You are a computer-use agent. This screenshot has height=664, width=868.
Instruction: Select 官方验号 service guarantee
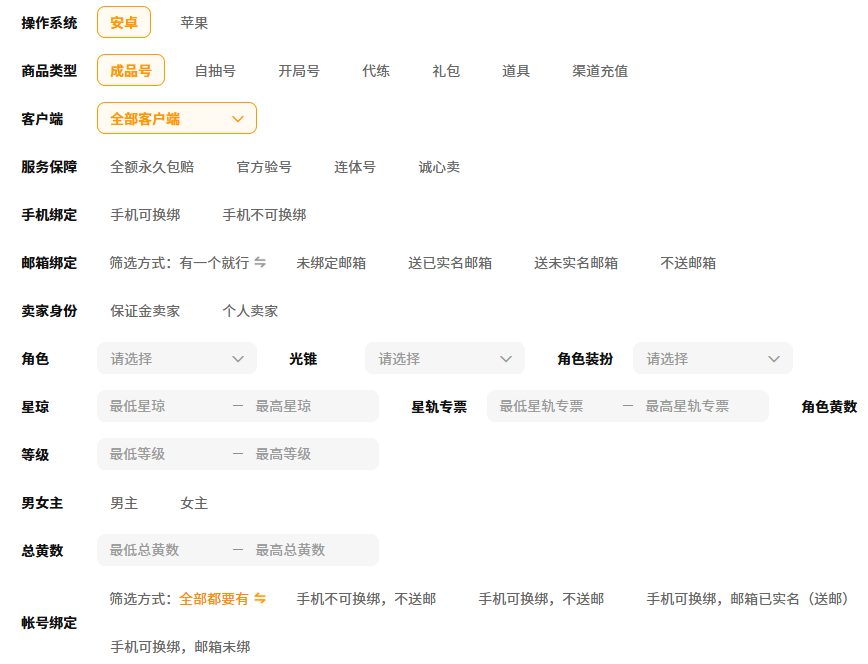[x=264, y=167]
